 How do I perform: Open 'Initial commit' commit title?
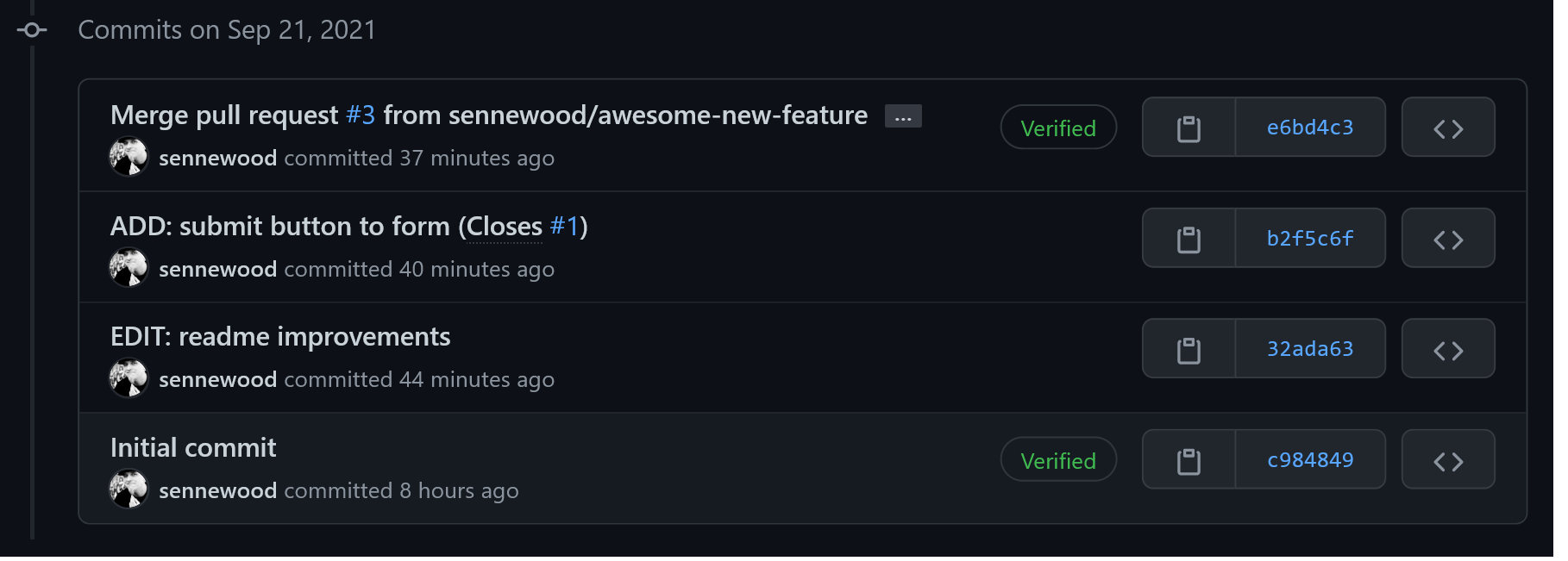tap(193, 448)
